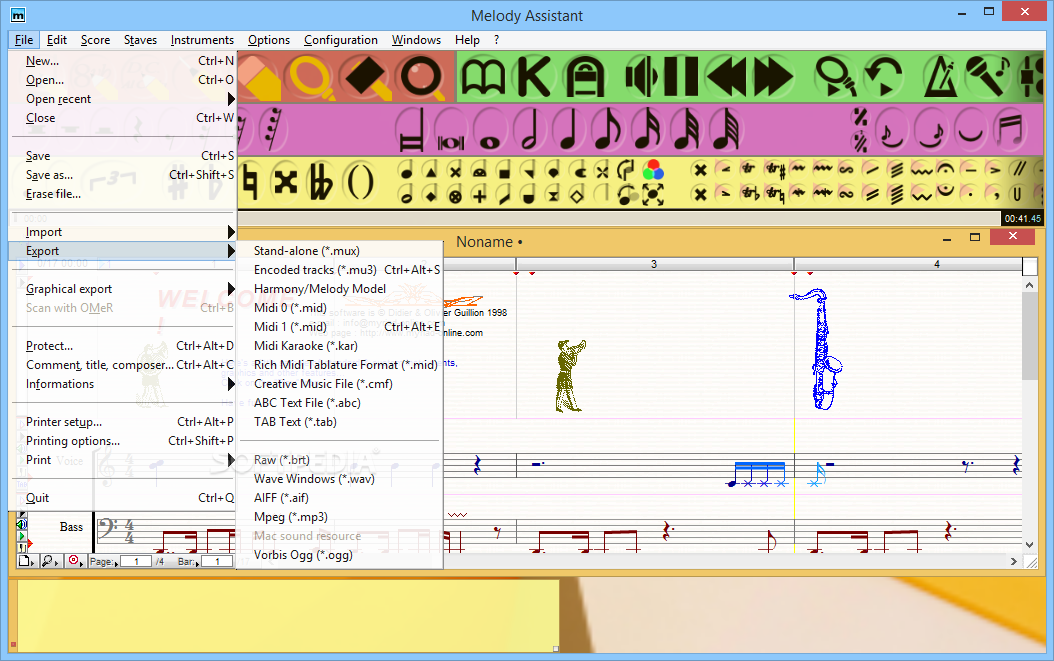Expand the Import submenu
The image size is (1054, 661).
point(122,232)
